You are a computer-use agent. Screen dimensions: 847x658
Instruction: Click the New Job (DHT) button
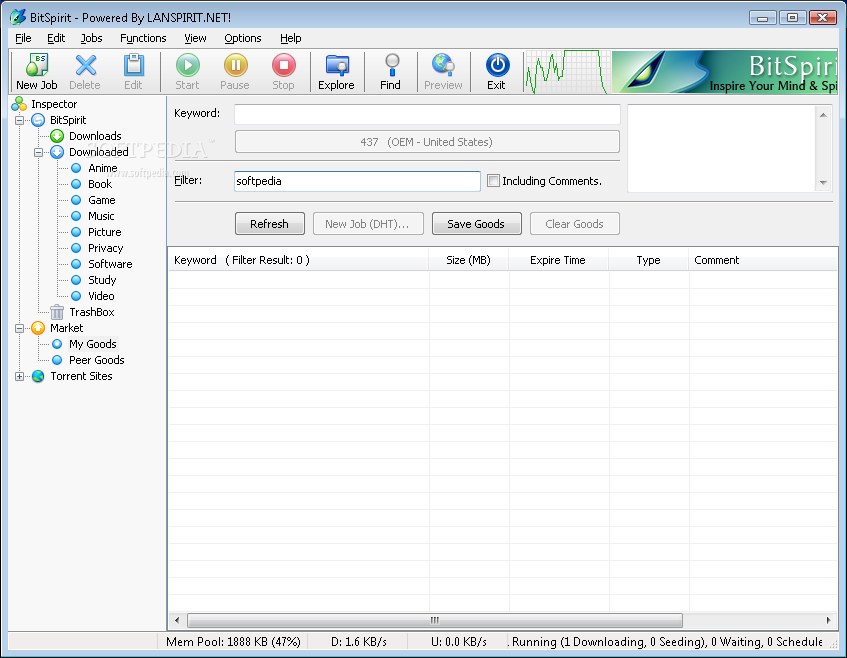368,224
